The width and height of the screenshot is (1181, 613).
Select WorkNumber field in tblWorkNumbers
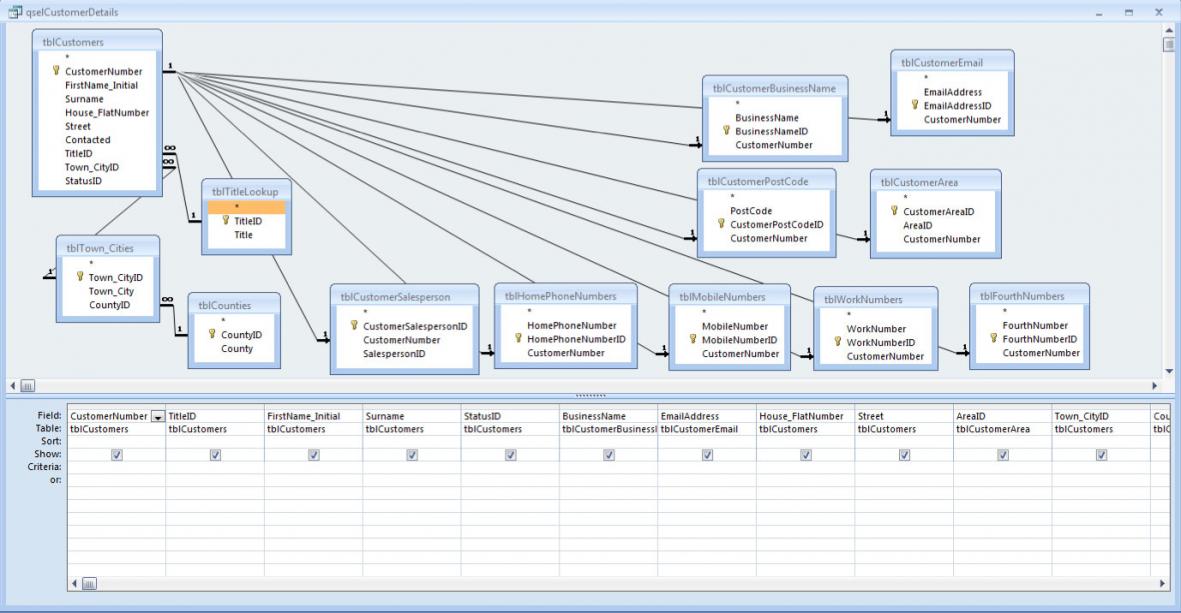pos(876,328)
